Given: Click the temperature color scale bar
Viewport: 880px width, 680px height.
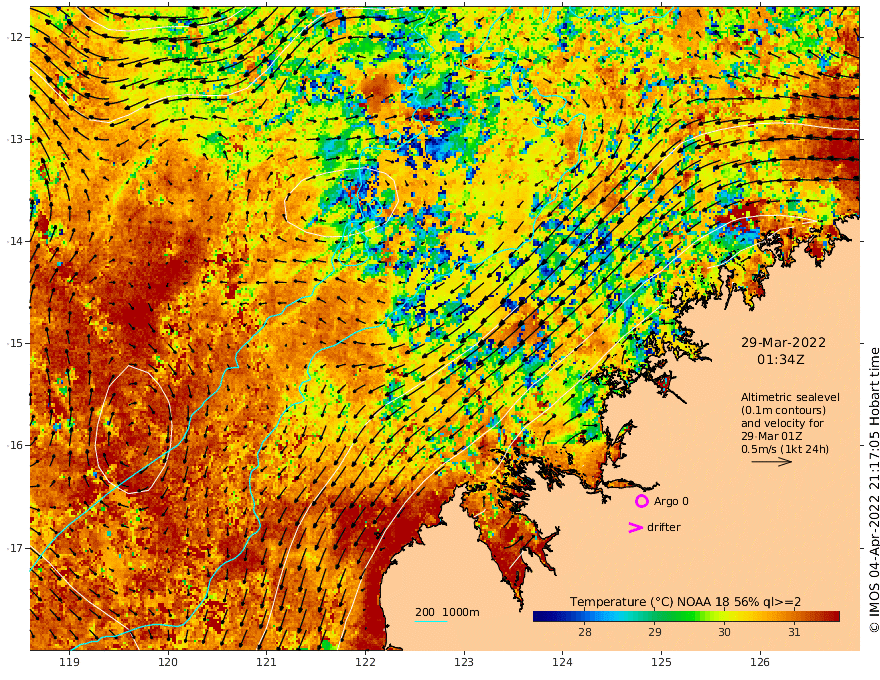Looking at the screenshot, I should click(x=686, y=617).
